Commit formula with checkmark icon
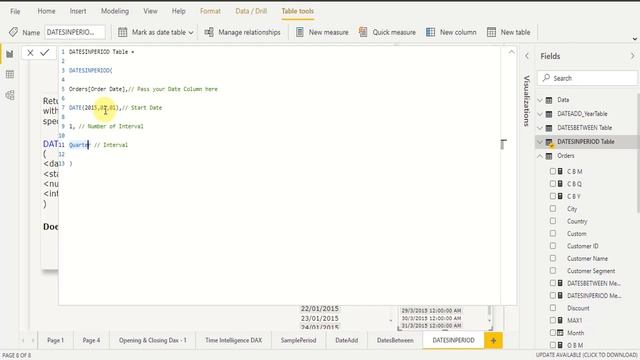This screenshot has width=640, height=360. pos(44,52)
